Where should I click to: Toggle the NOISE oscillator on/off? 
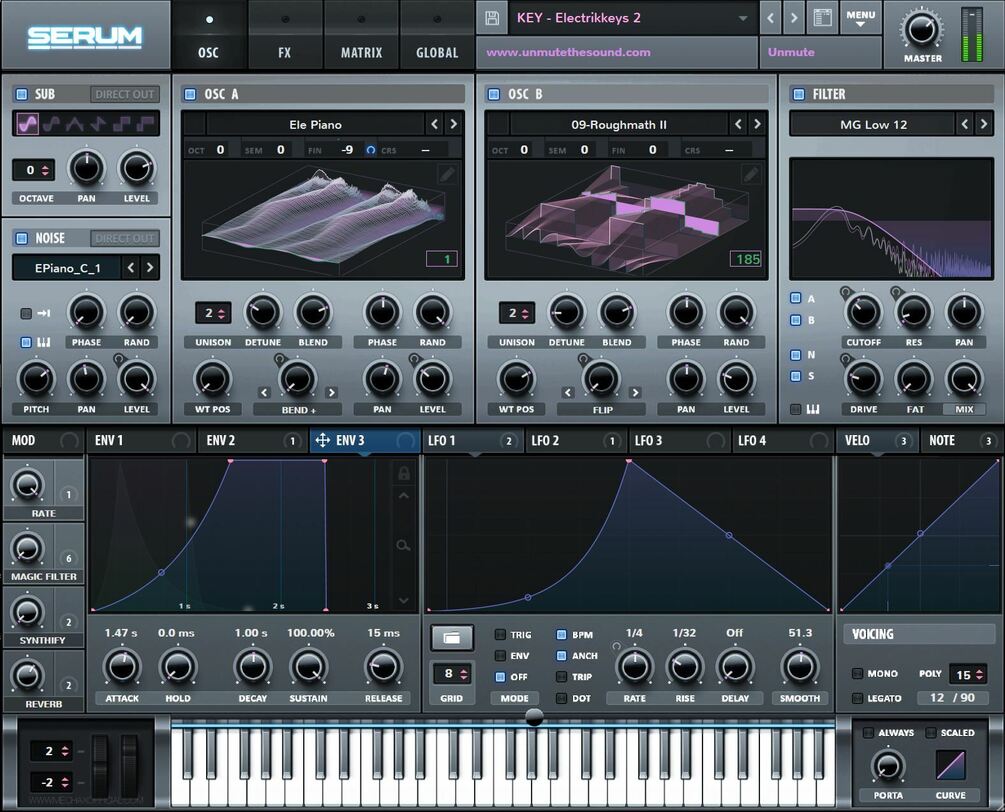tap(22, 238)
